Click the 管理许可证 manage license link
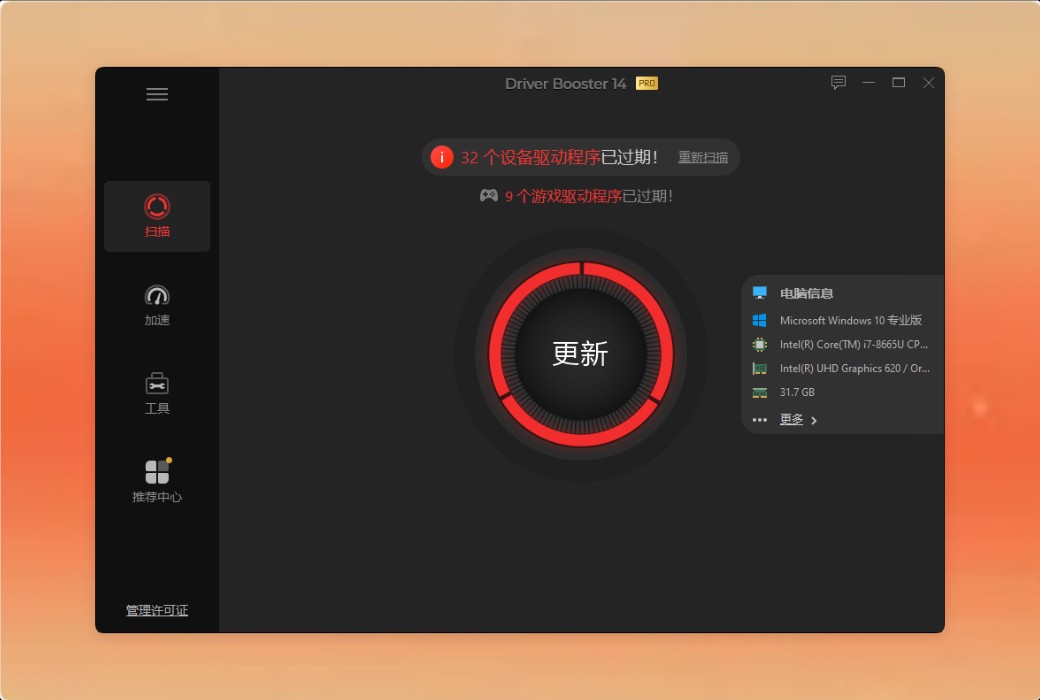 (x=157, y=610)
